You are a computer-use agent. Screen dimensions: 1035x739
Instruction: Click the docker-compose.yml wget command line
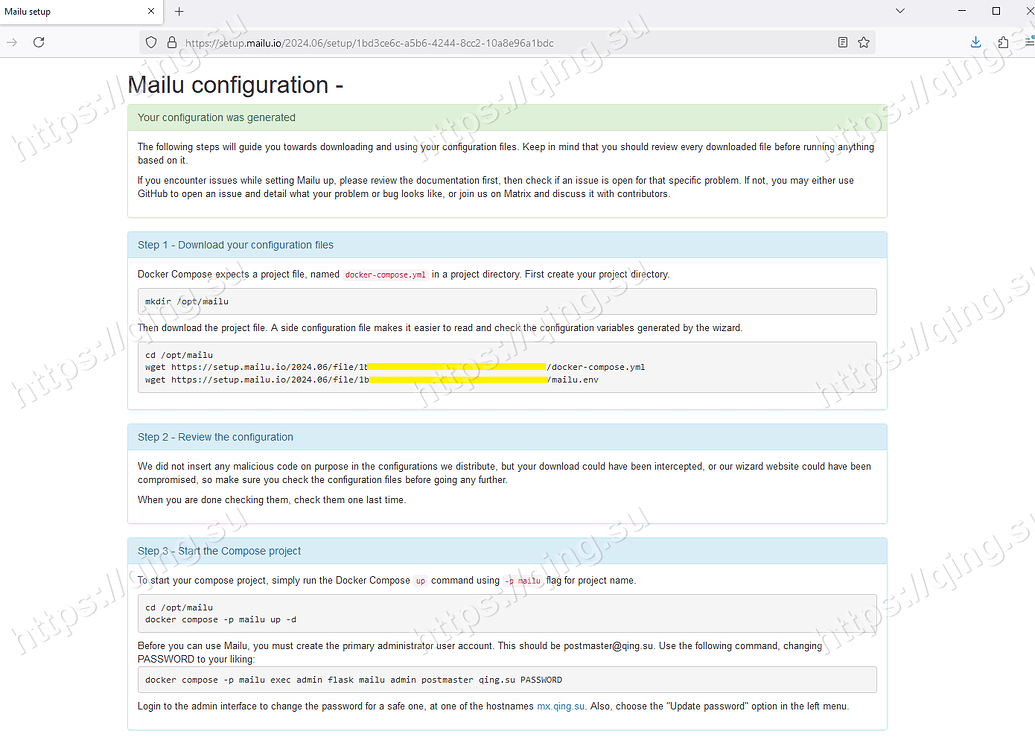(x=395, y=367)
